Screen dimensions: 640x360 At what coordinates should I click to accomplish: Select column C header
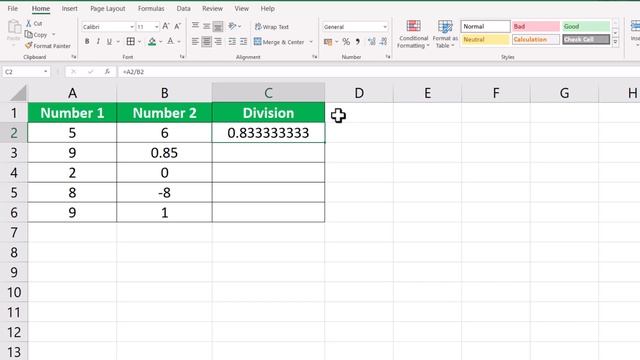pos(268,93)
